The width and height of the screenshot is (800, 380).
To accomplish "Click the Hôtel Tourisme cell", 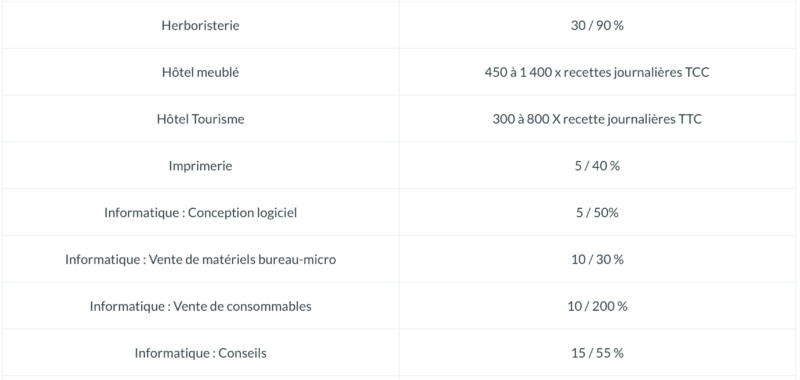I will point(201,119).
